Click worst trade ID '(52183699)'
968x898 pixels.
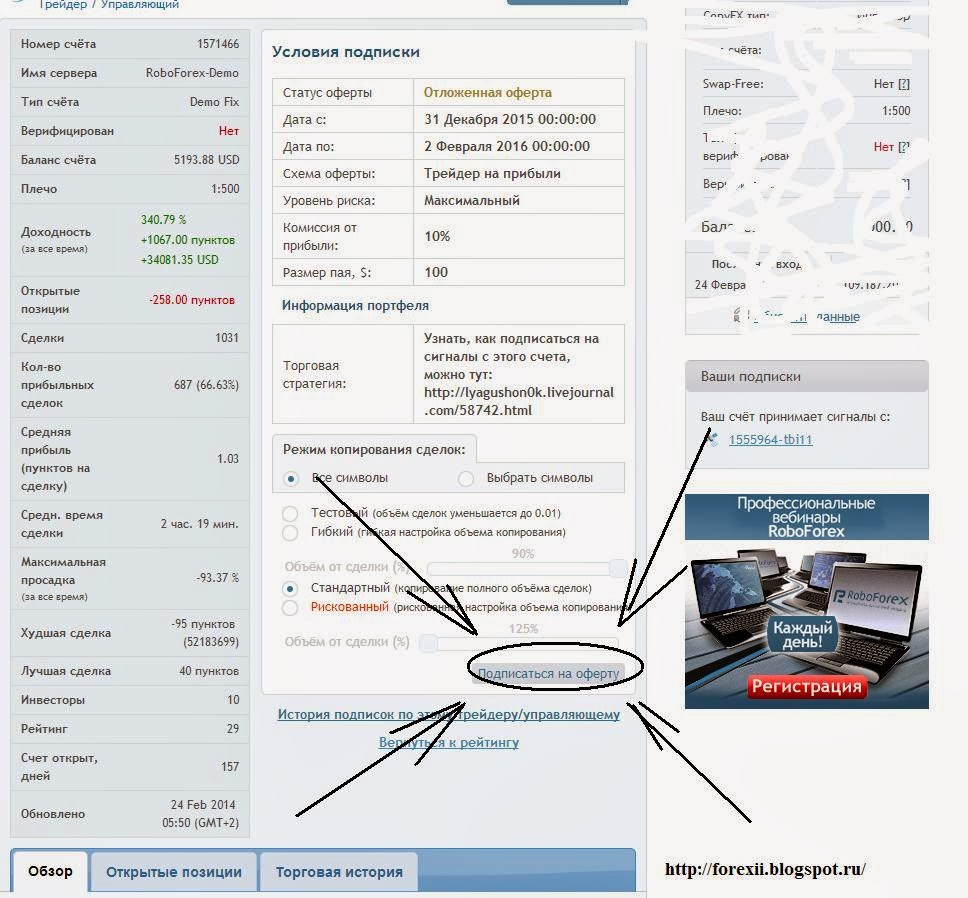tap(211, 642)
